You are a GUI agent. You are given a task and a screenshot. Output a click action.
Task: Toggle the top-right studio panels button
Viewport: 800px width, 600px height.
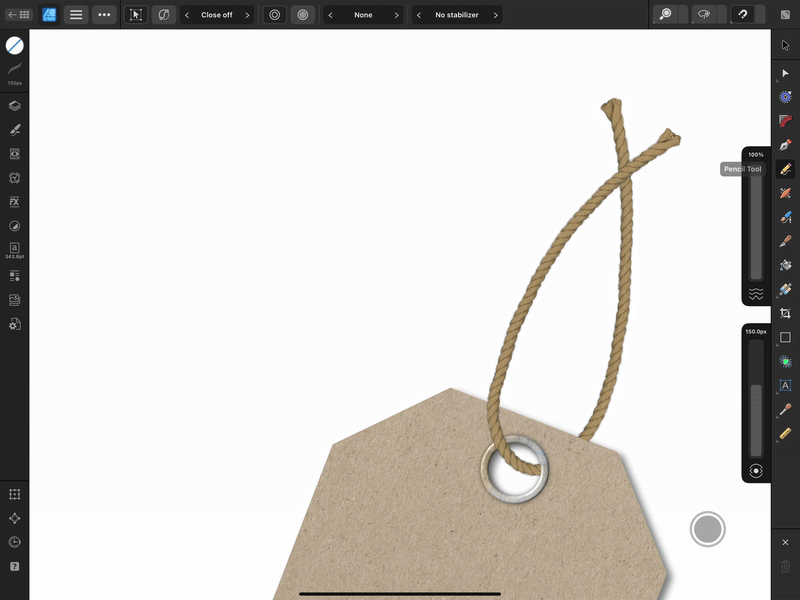coord(785,15)
